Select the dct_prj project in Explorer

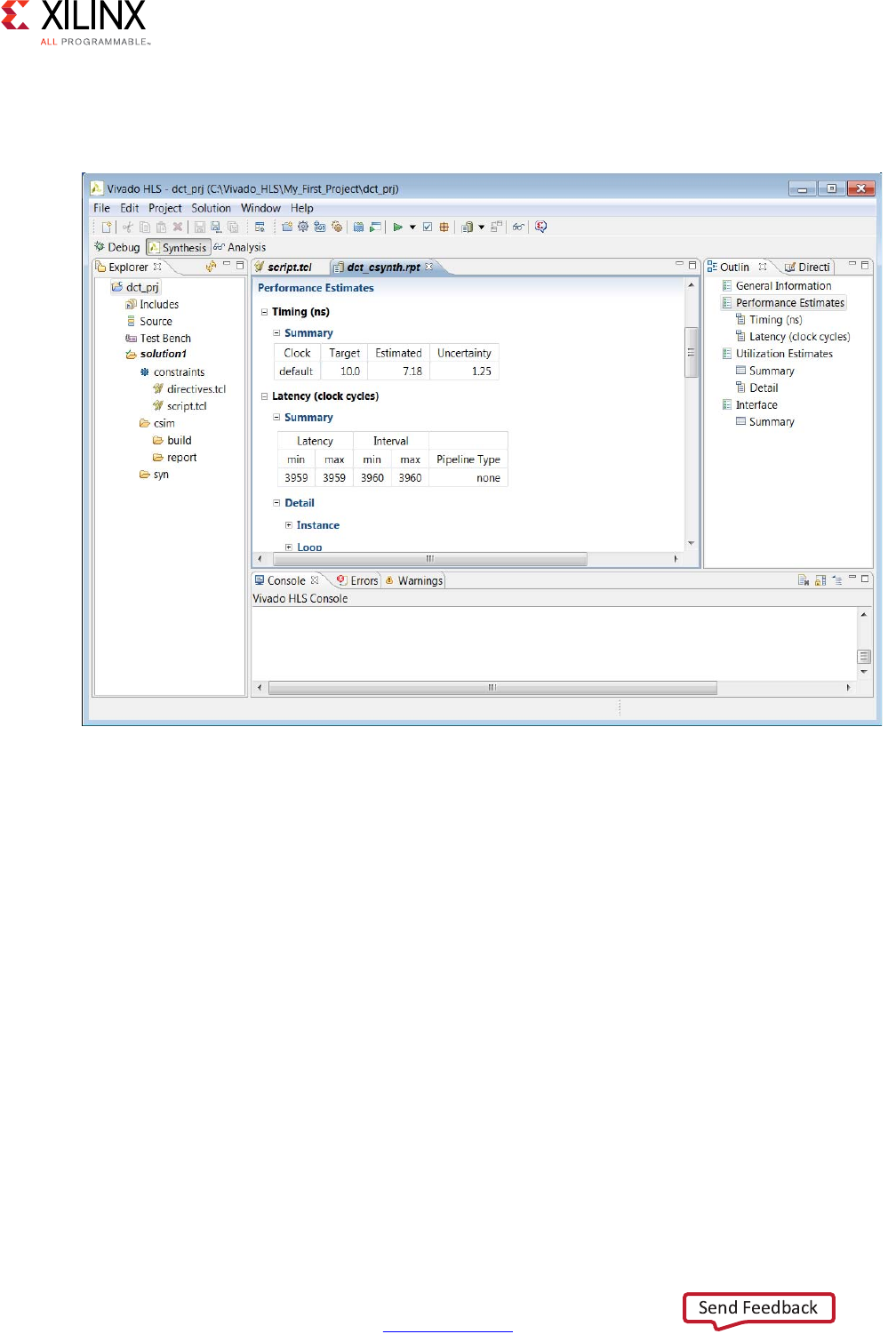[136, 287]
